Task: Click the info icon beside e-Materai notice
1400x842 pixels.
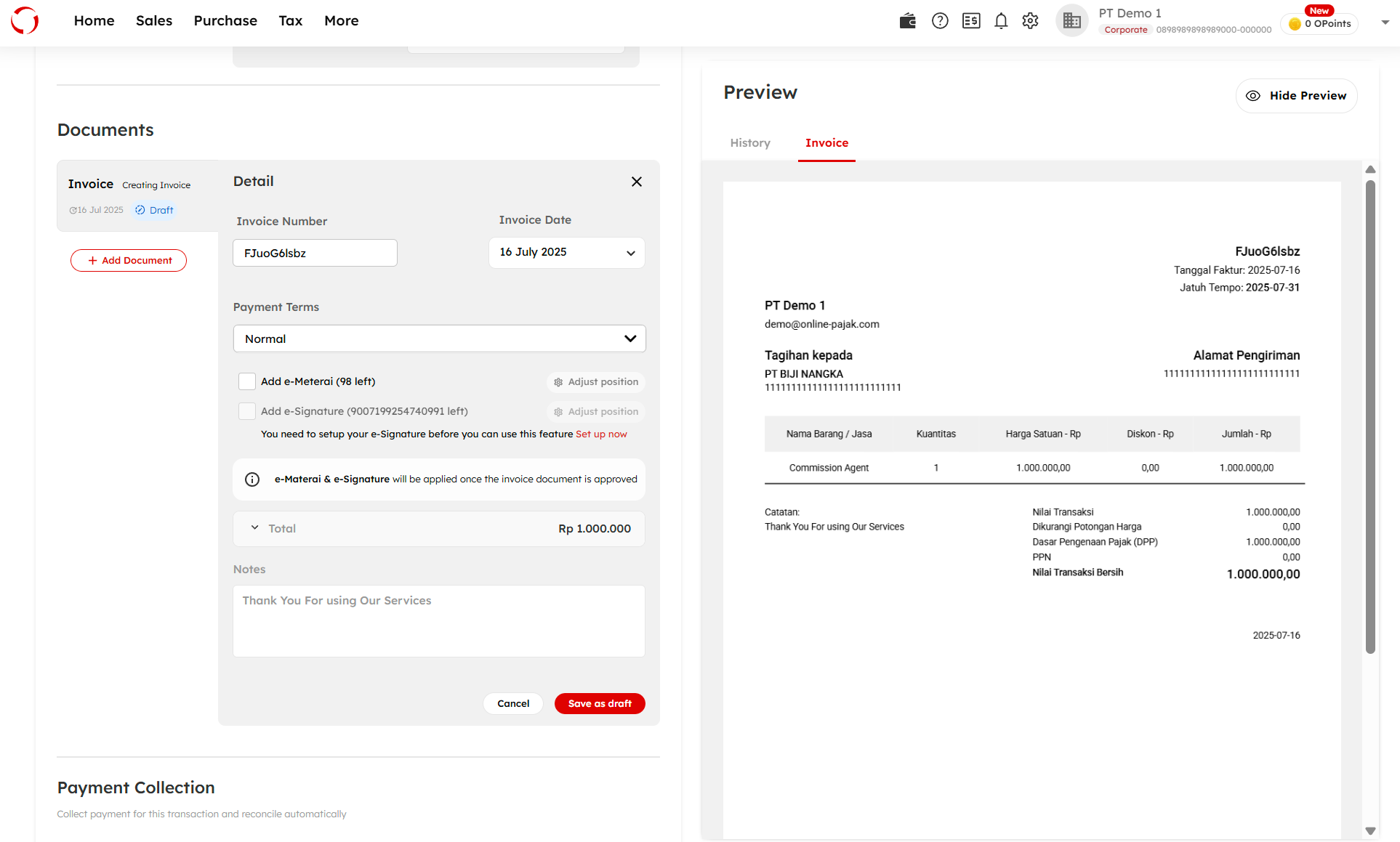Action: tap(252, 479)
